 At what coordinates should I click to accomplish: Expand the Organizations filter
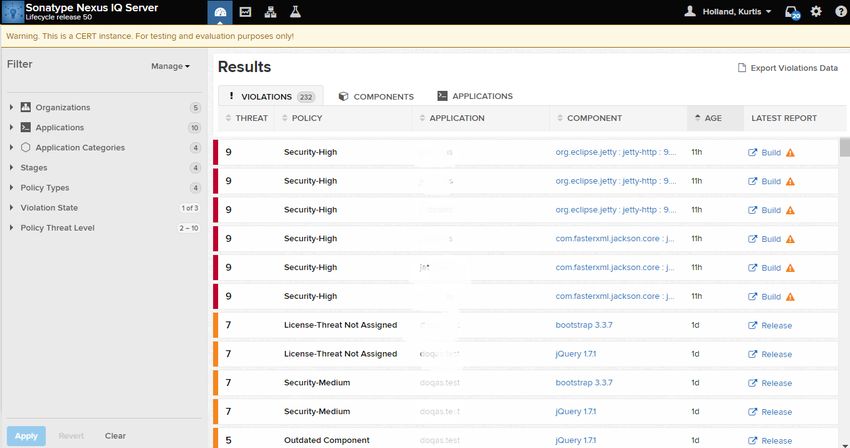[11, 107]
